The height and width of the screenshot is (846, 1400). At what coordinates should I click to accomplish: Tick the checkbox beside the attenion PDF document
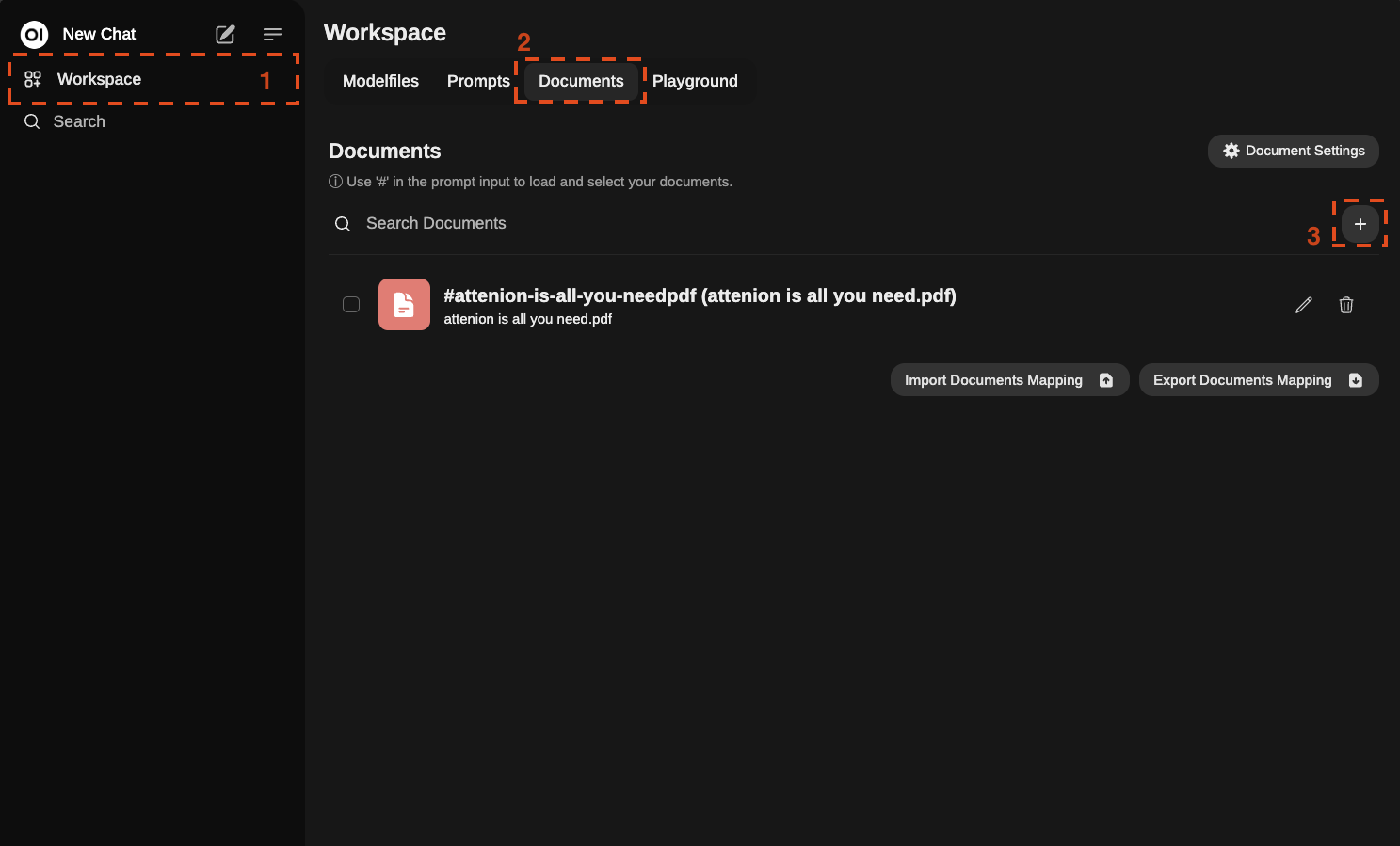351,304
